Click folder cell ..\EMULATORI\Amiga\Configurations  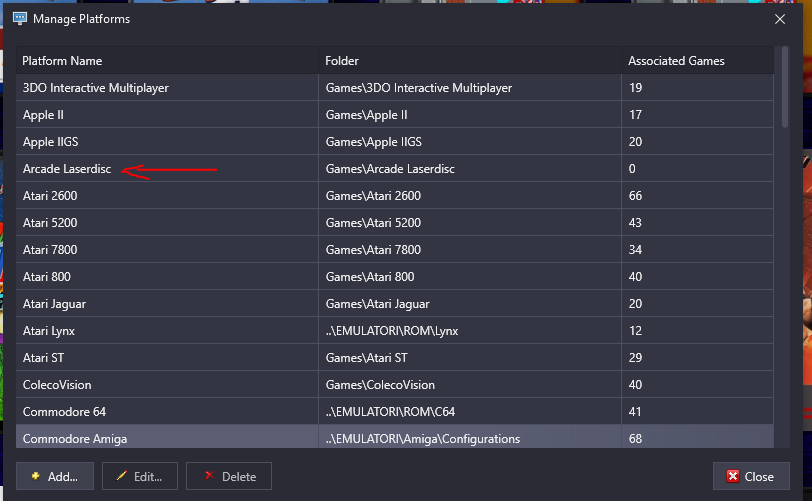pyautogui.click(x=470, y=437)
